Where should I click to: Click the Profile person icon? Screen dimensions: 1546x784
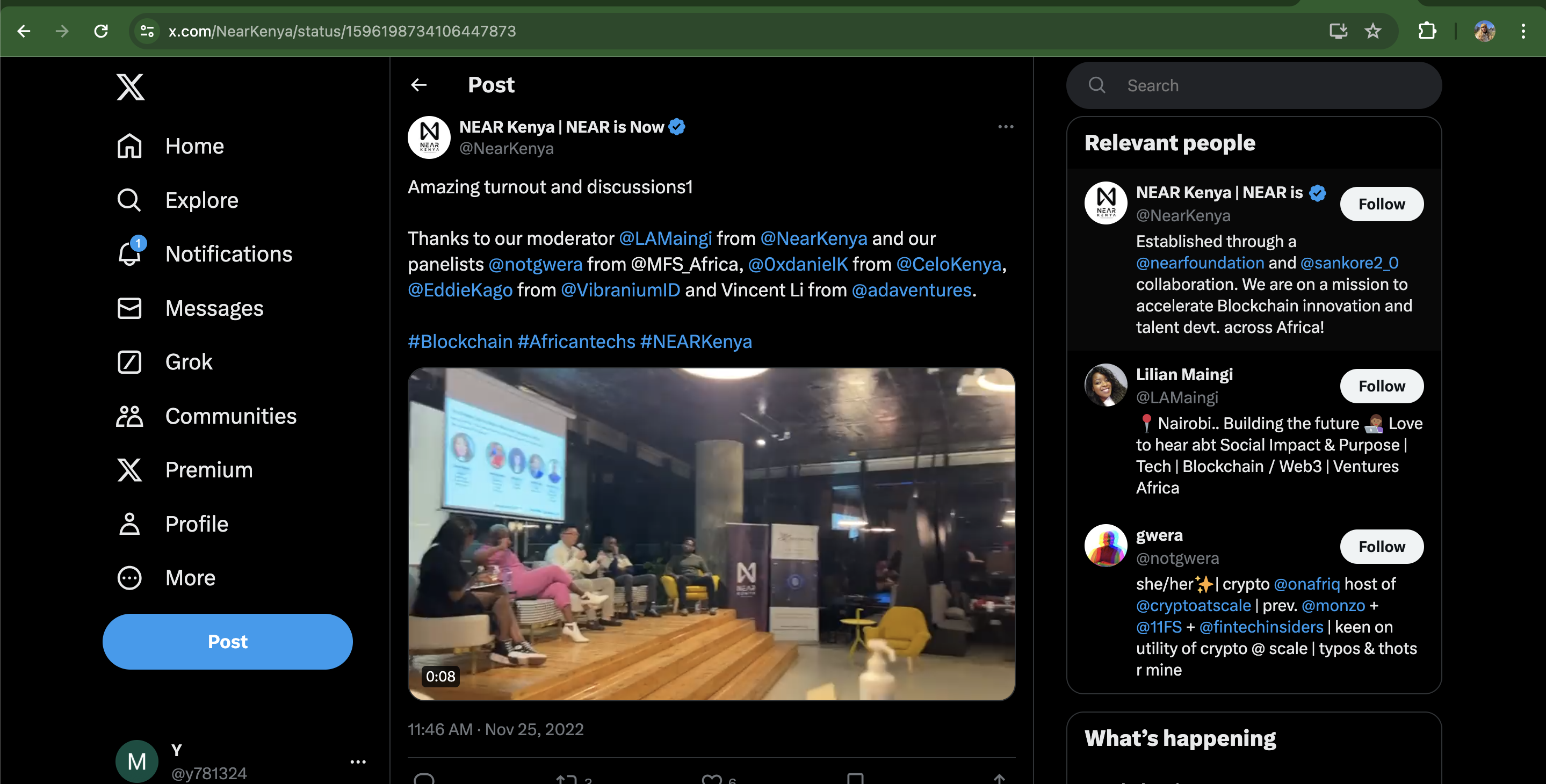pos(129,524)
